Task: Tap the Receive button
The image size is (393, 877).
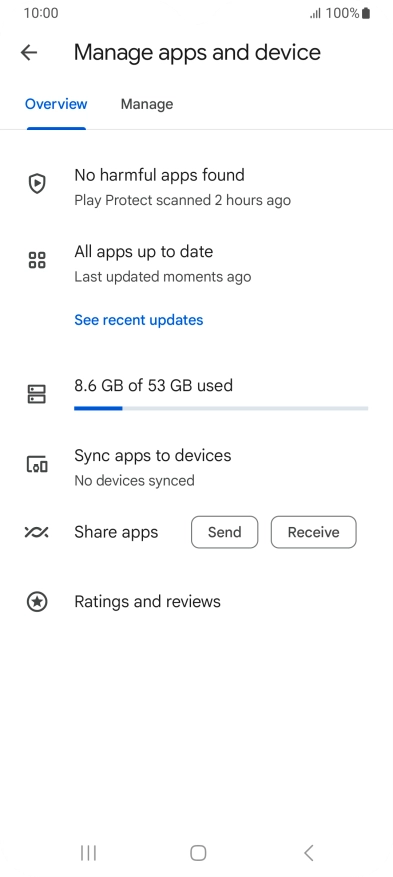Action: 314,532
